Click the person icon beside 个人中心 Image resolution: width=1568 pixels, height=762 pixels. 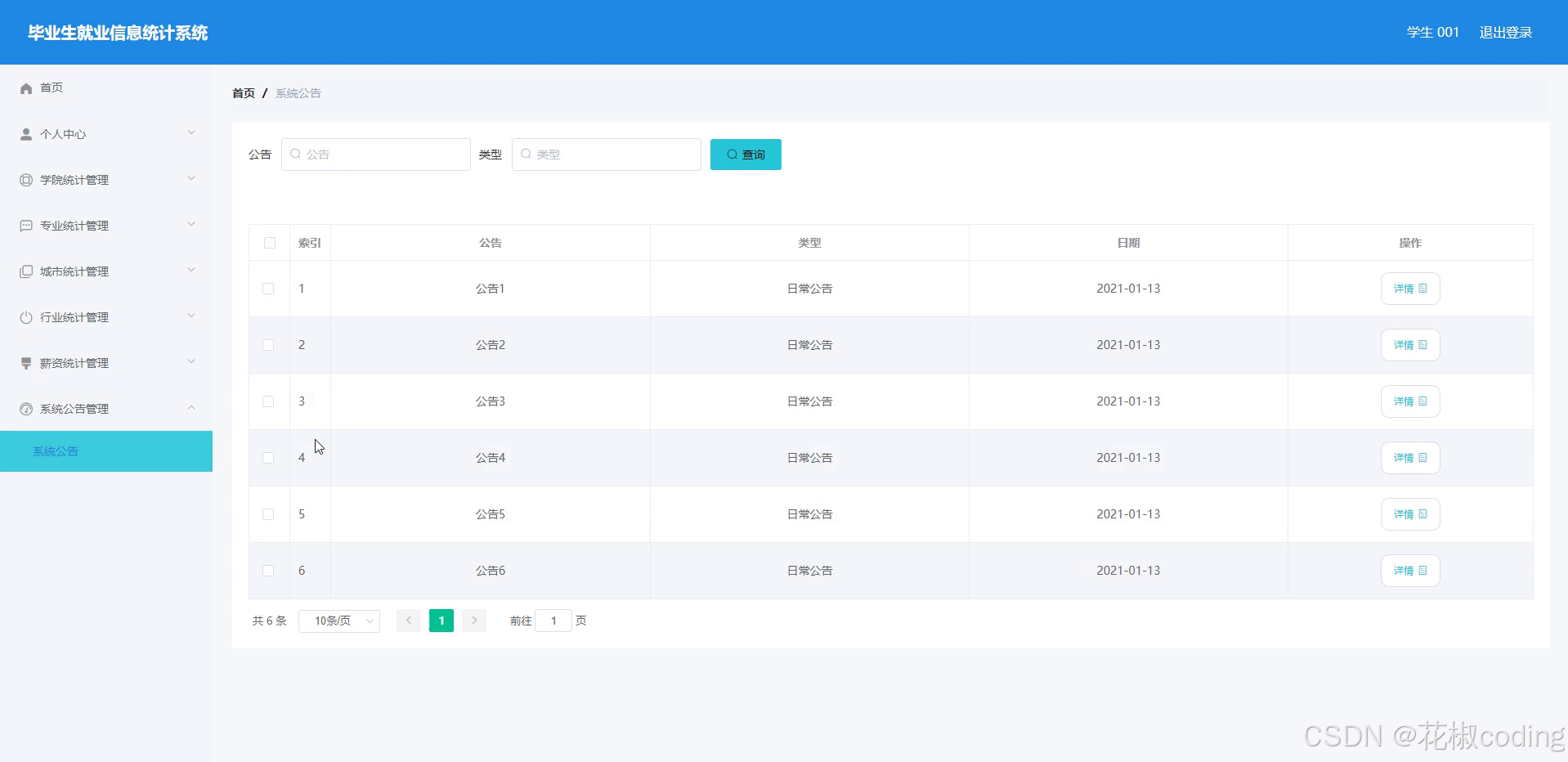pos(26,134)
